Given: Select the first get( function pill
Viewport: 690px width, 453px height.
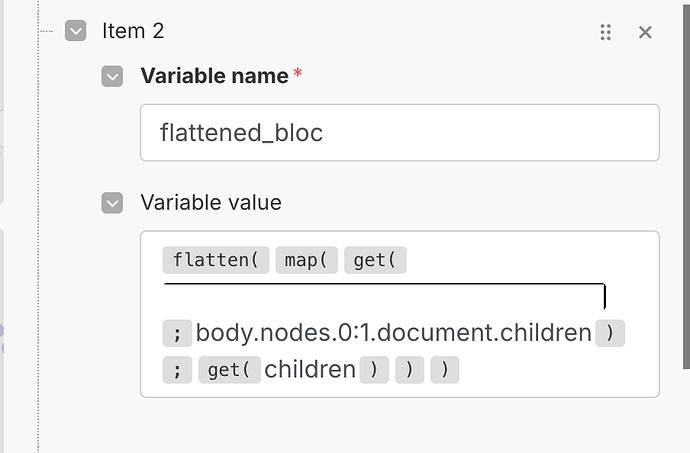Looking at the screenshot, I should [375, 260].
